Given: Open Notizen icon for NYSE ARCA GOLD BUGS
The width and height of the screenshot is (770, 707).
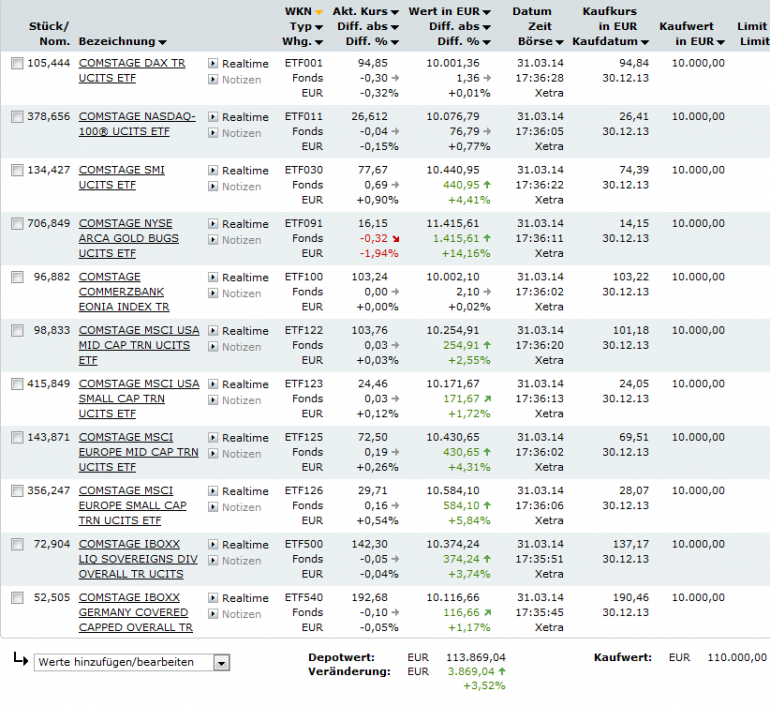Looking at the screenshot, I should coord(213,240).
